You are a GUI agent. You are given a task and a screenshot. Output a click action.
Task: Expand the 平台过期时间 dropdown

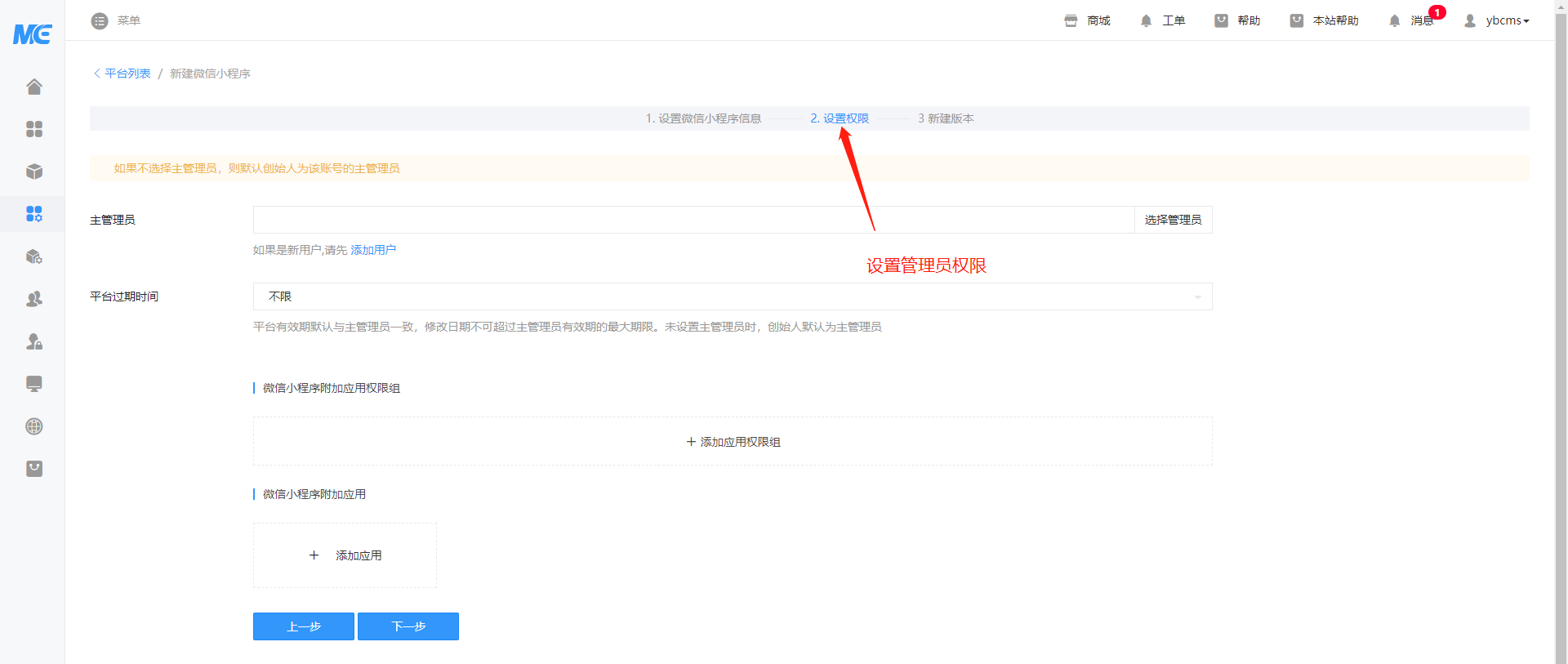point(732,296)
